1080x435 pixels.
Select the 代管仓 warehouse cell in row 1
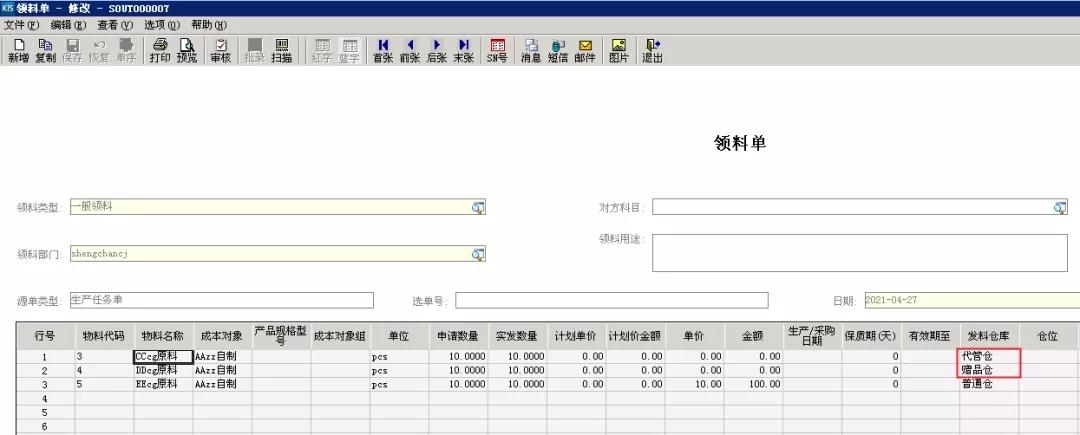988,356
